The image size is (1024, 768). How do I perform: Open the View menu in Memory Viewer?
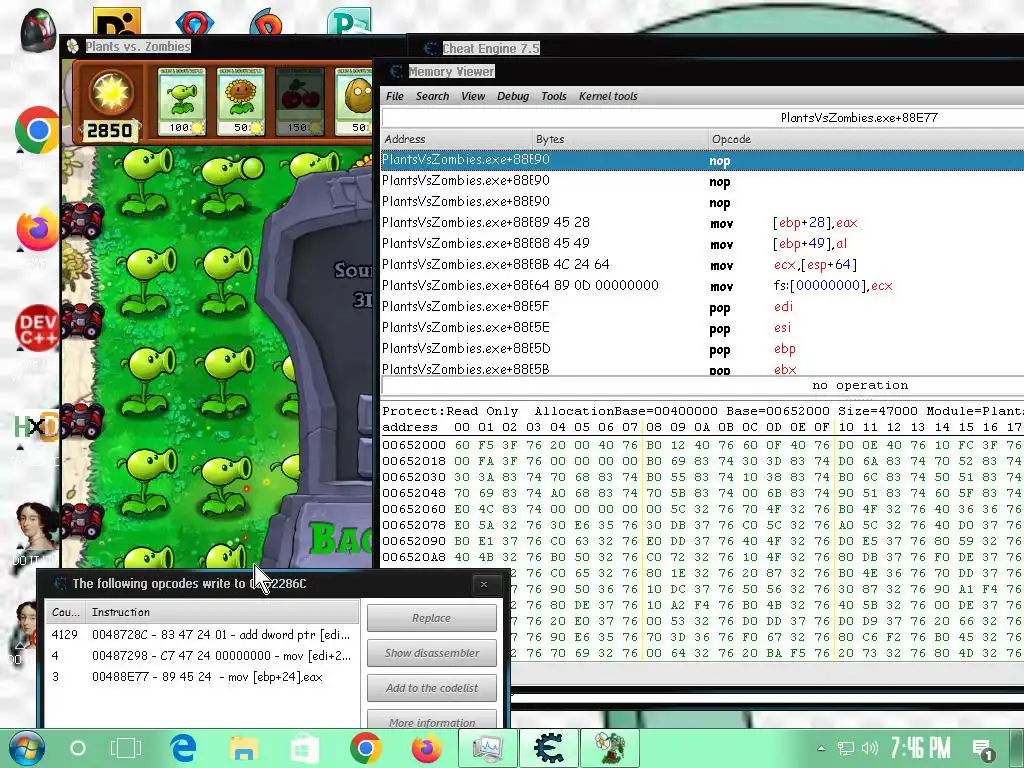(473, 96)
